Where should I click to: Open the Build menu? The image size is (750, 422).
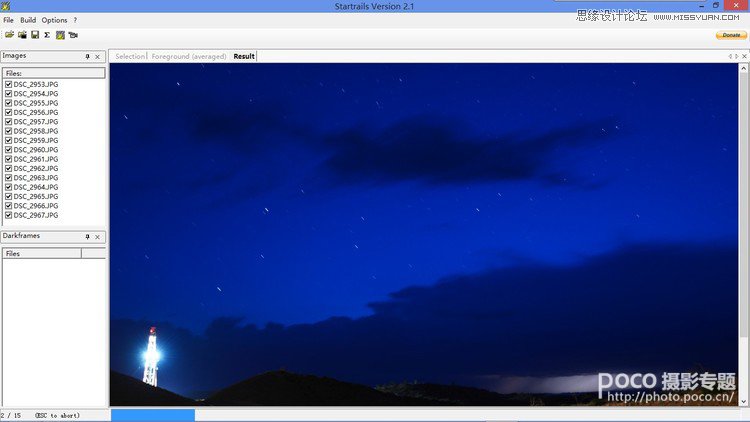coord(28,20)
